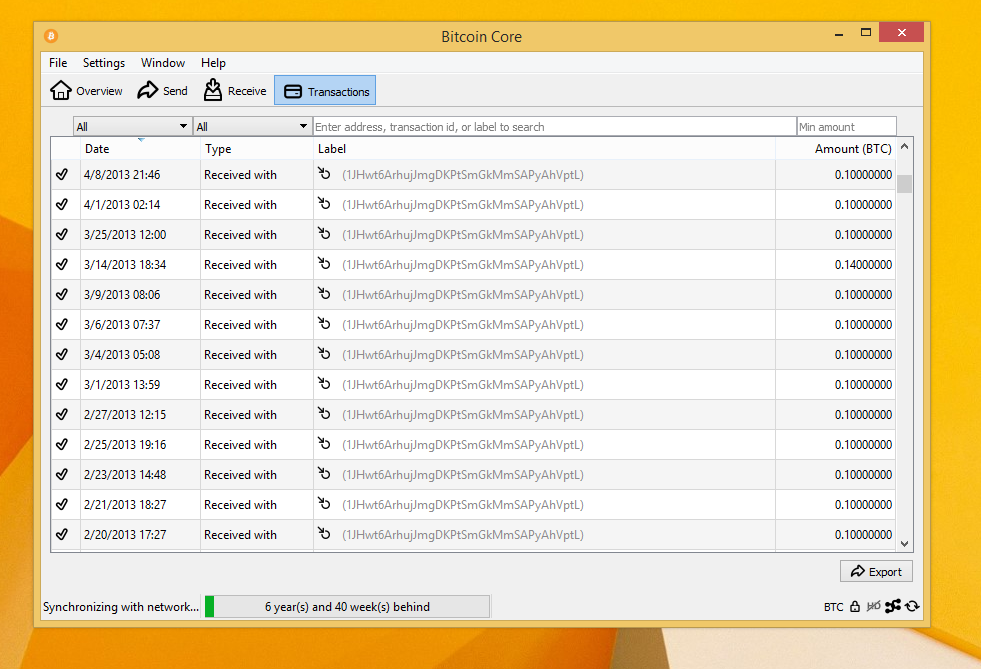Focus the Min amount field
This screenshot has height=669, width=981.
pos(846,126)
